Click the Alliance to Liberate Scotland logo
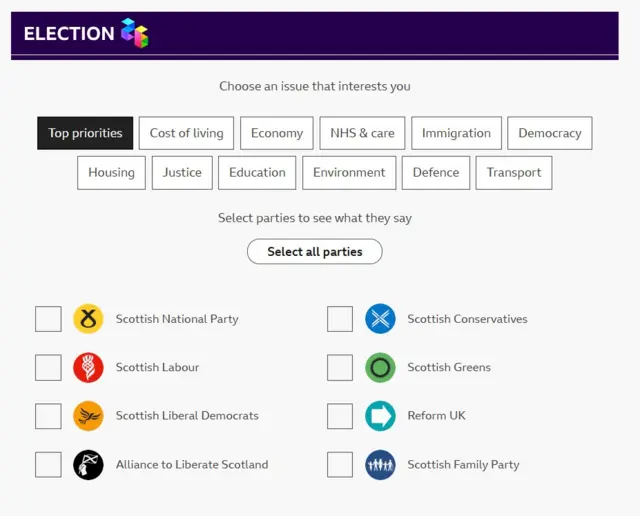Image resolution: width=640 pixels, height=516 pixels. click(88, 464)
